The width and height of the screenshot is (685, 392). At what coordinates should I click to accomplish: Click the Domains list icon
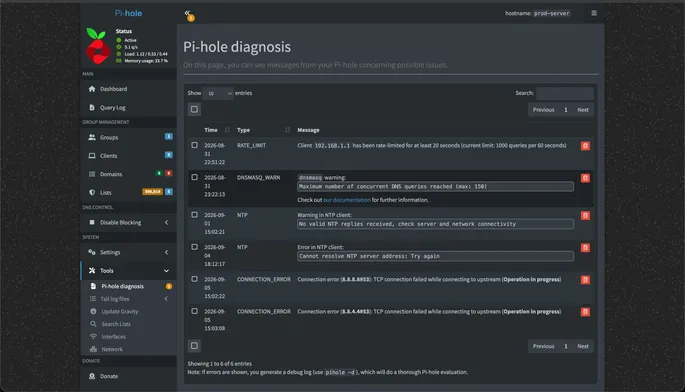tap(92, 174)
